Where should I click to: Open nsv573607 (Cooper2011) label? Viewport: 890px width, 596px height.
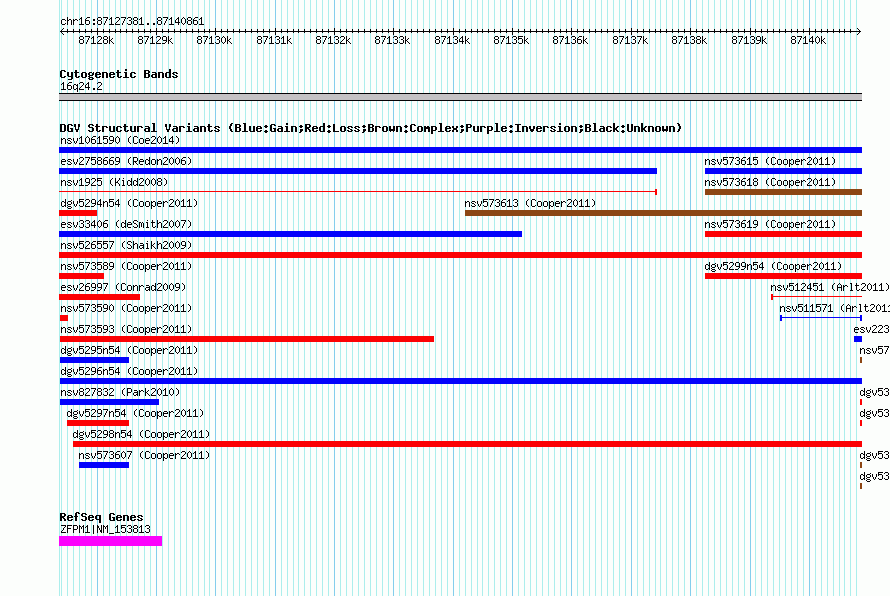(144, 455)
